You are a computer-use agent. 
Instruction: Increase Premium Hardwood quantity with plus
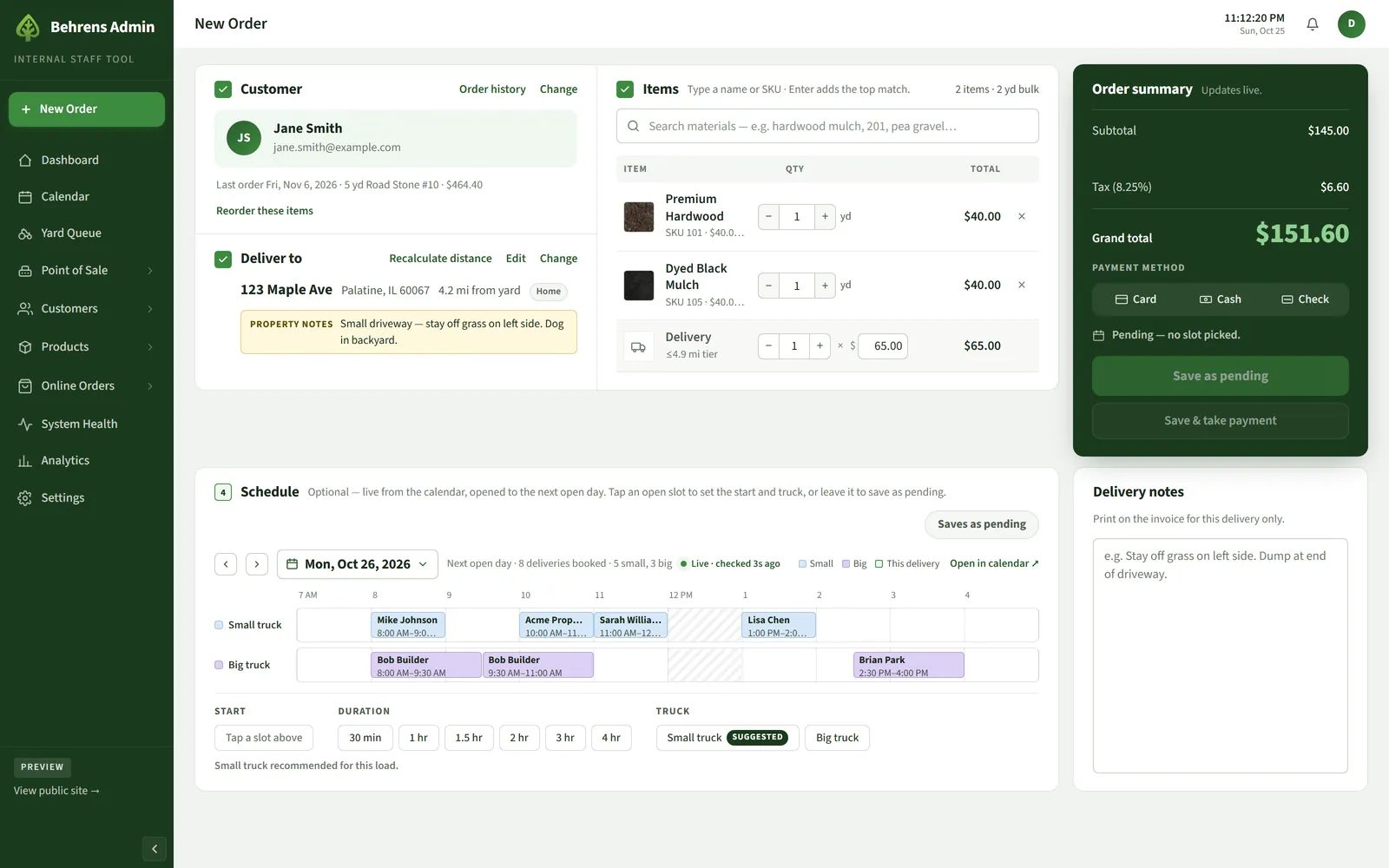825,216
